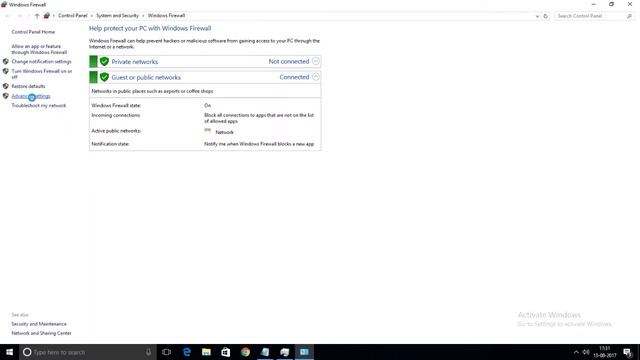Image resolution: width=640 pixels, height=360 pixels.
Task: Show hidden system tray icons
Action: (x=576, y=352)
